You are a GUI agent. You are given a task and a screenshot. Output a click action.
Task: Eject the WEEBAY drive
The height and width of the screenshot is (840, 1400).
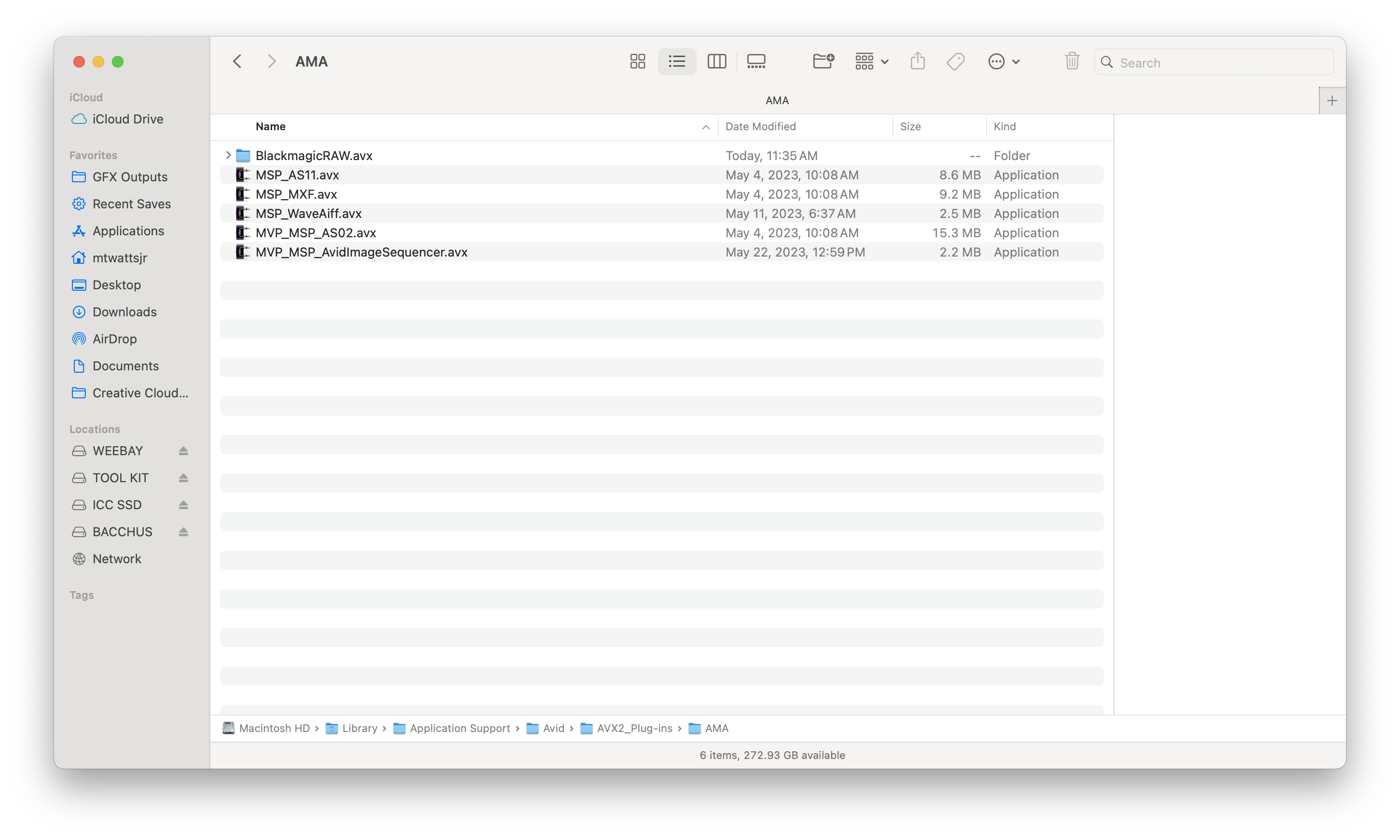pos(183,450)
